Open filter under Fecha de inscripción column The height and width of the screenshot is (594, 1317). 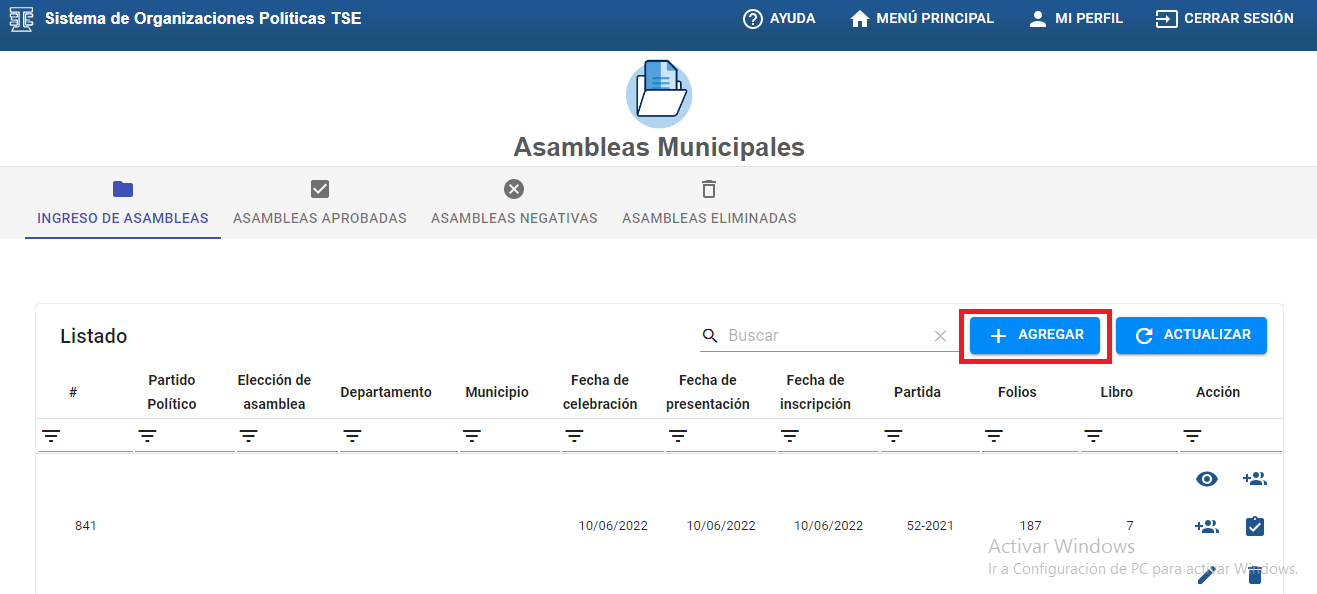click(x=790, y=436)
